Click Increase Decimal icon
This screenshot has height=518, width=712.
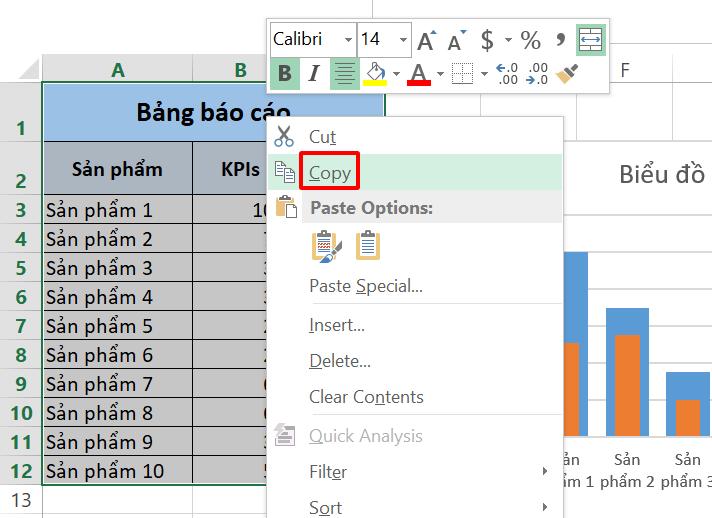click(x=507, y=74)
